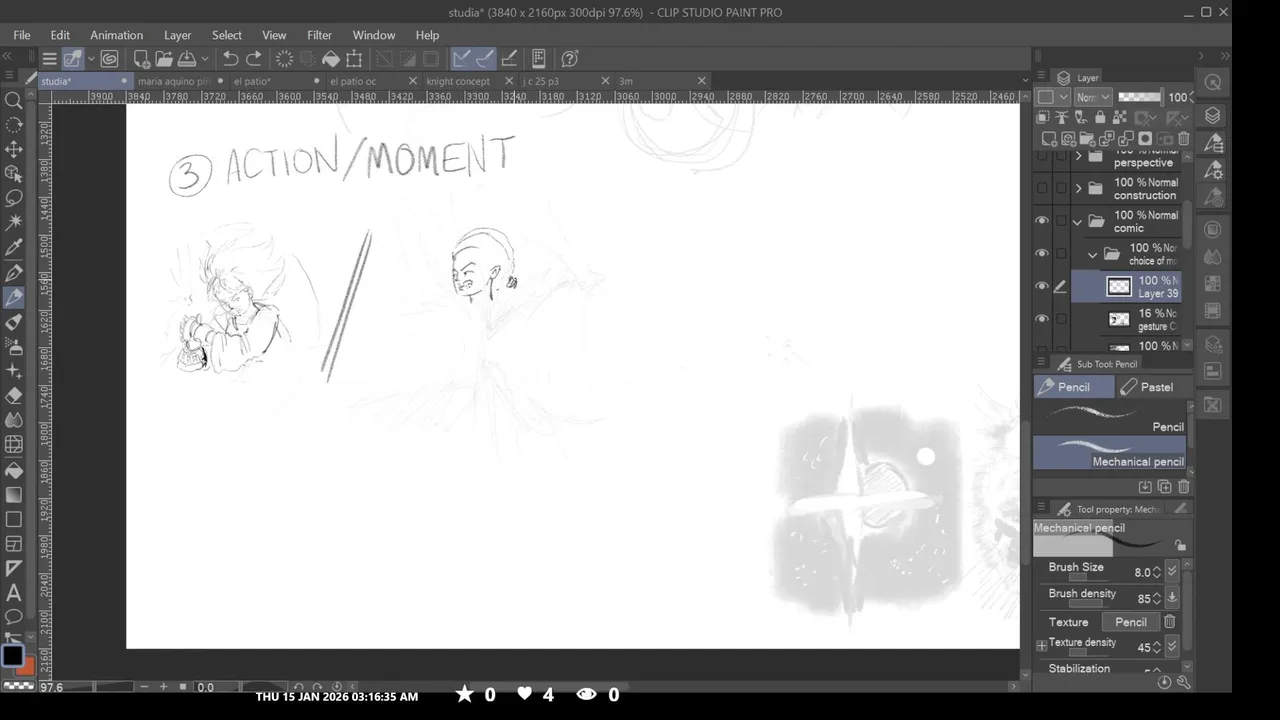Image resolution: width=1280 pixels, height=720 pixels.
Task: Hide Layer 39 visibility eye
Action: 1042,287
